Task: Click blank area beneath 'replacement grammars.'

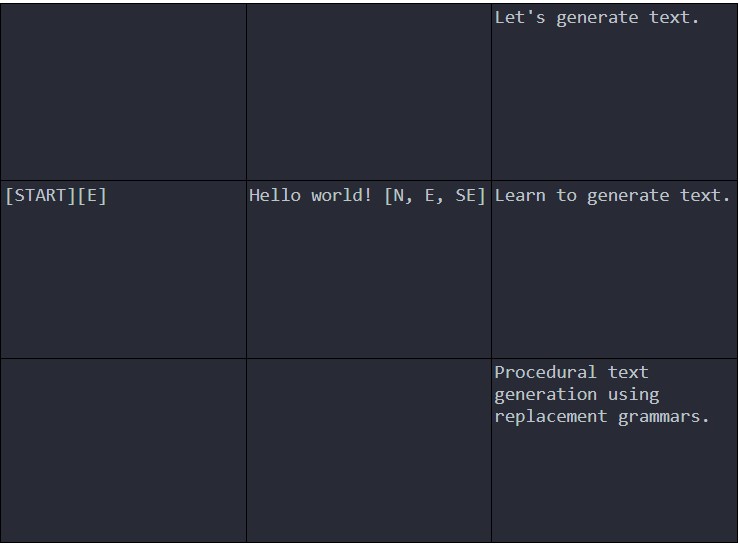Action: tap(614, 484)
